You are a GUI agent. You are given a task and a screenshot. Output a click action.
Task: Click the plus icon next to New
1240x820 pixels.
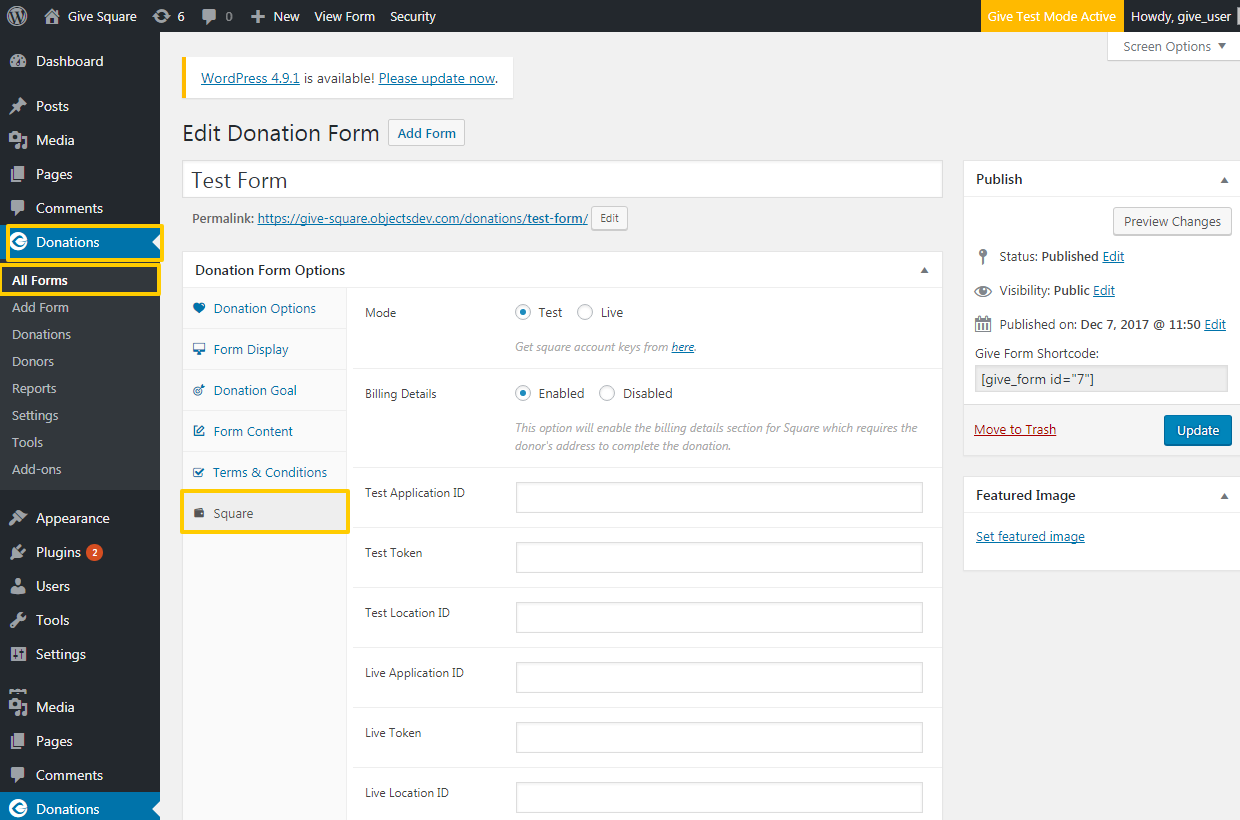258,16
